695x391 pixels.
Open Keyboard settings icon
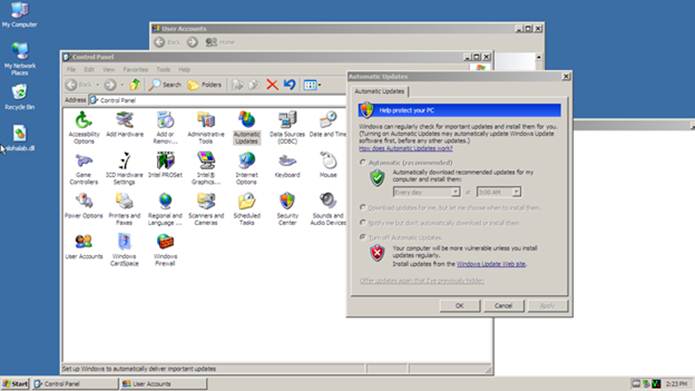287,165
